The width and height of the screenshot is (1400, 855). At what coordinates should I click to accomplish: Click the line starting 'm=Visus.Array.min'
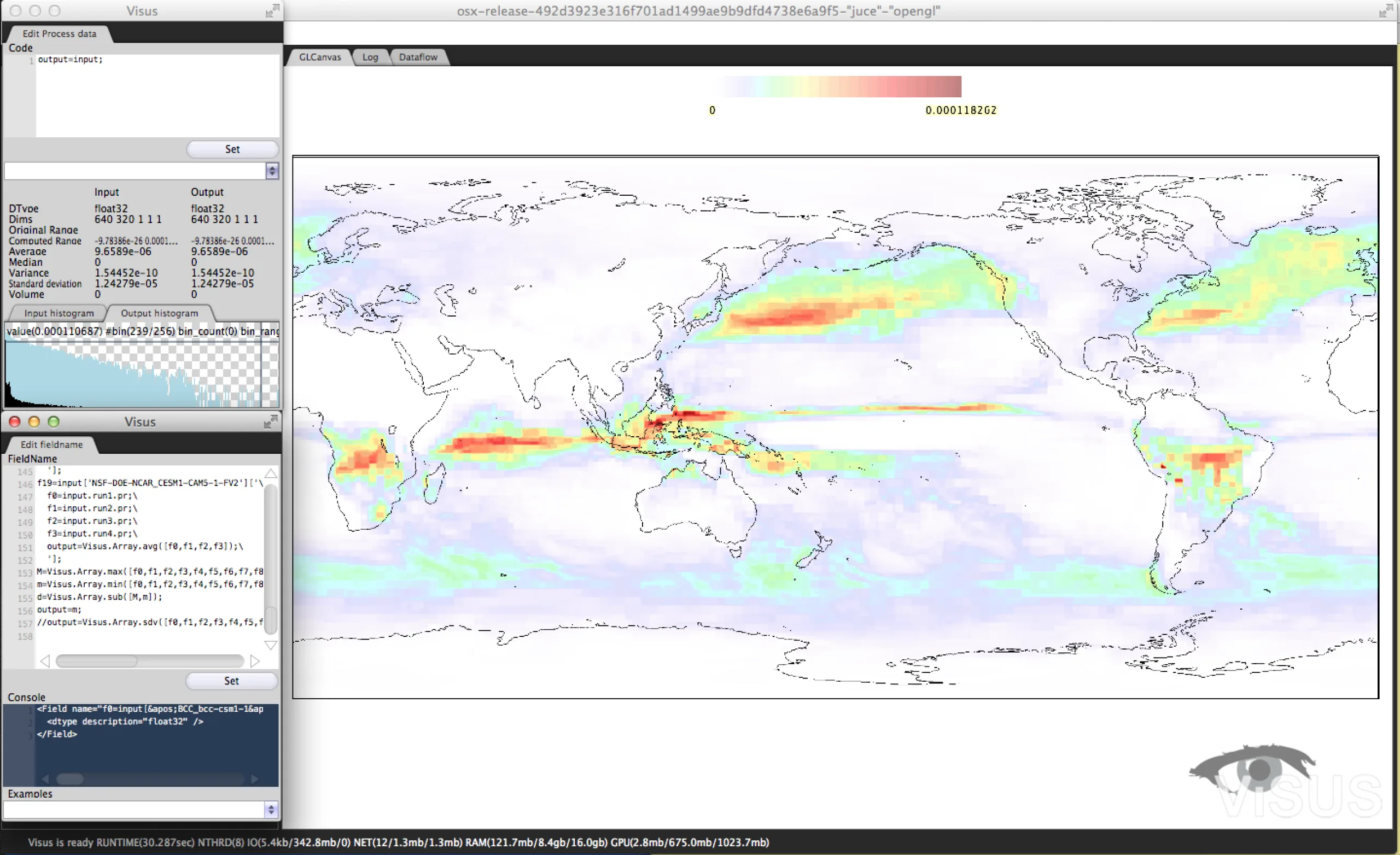tap(150, 584)
